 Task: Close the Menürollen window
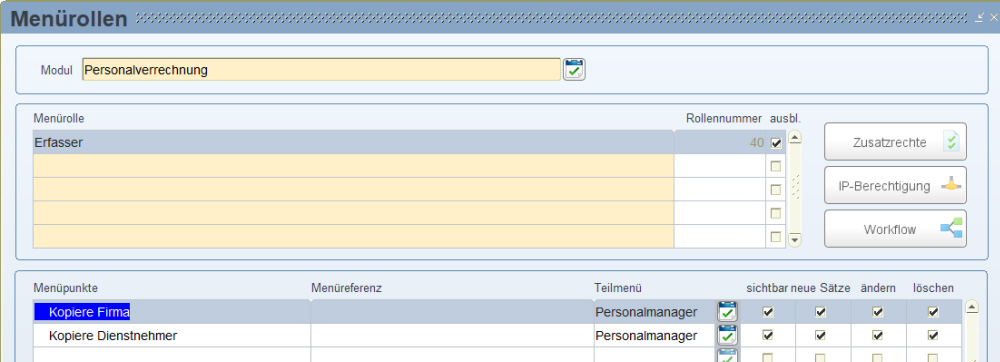point(993,18)
